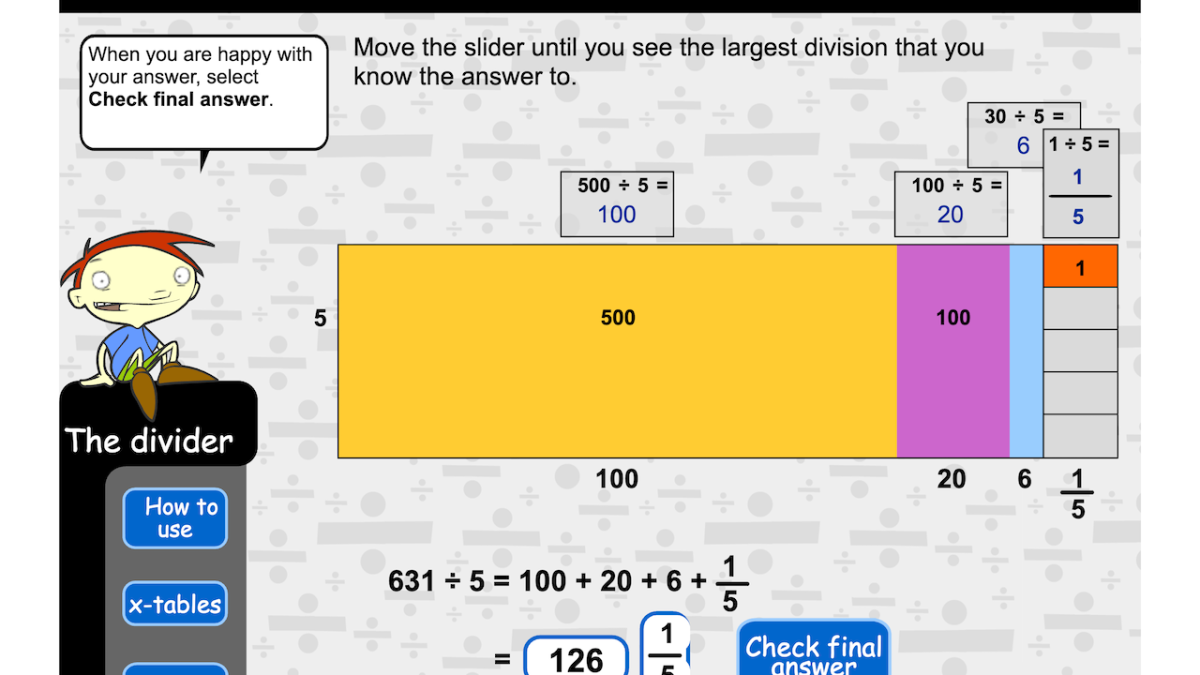
Task: Select the orange block labeled 1
Action: tap(1080, 266)
